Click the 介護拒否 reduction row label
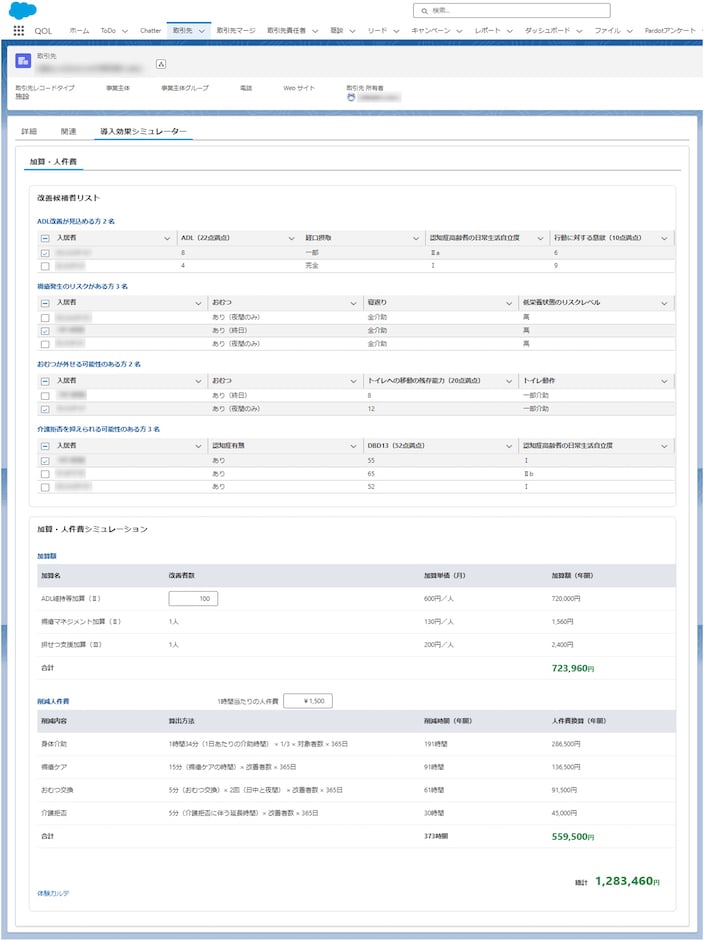 54,813
